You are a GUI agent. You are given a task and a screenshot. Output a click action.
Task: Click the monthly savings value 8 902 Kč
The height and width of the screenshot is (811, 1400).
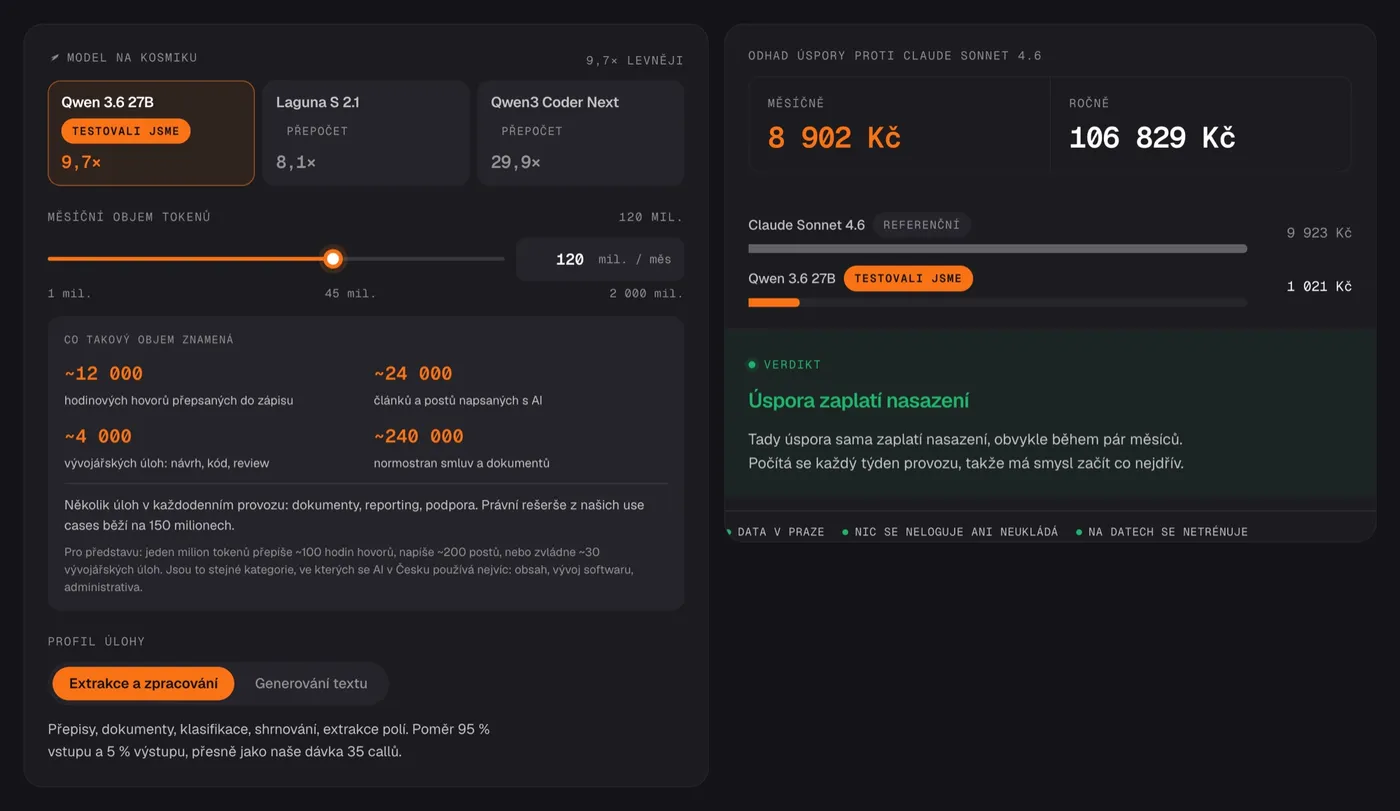coord(834,138)
